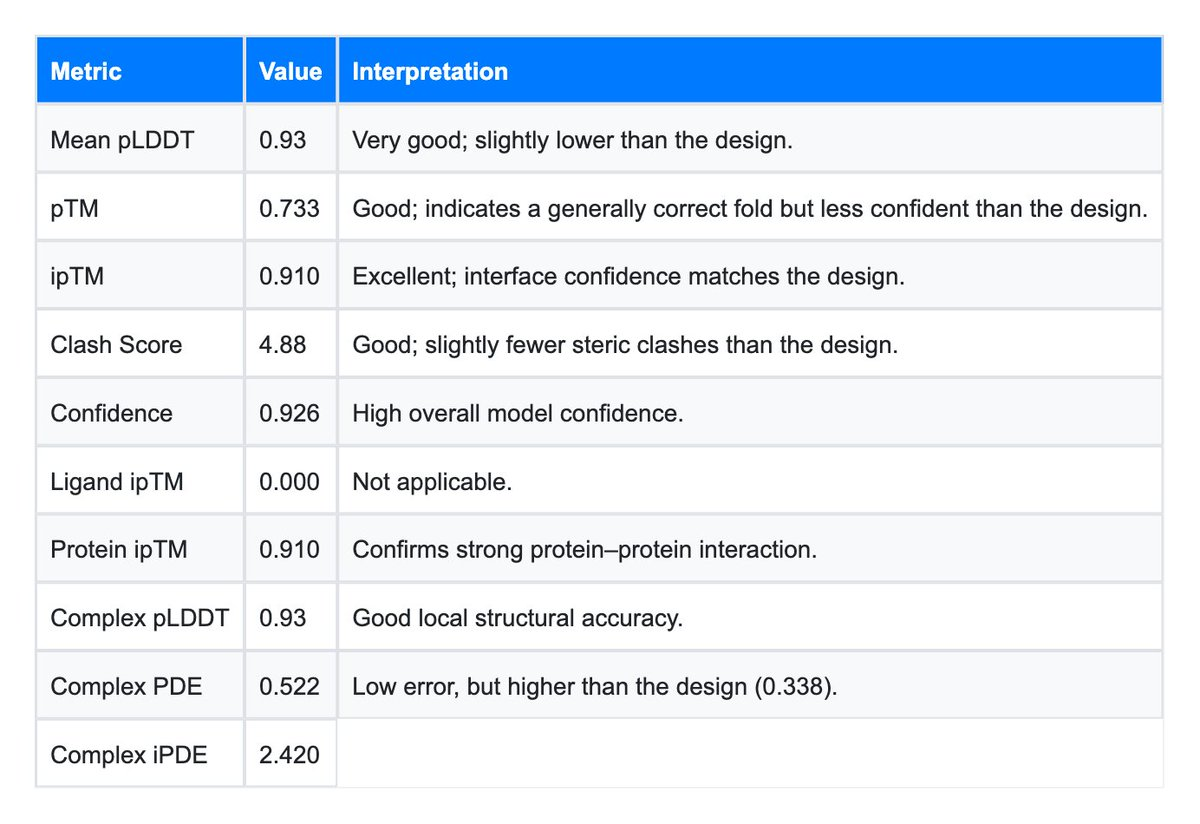Click the 'Not applicable.' interpretation cell
The width and height of the screenshot is (1200, 824).
(432, 482)
